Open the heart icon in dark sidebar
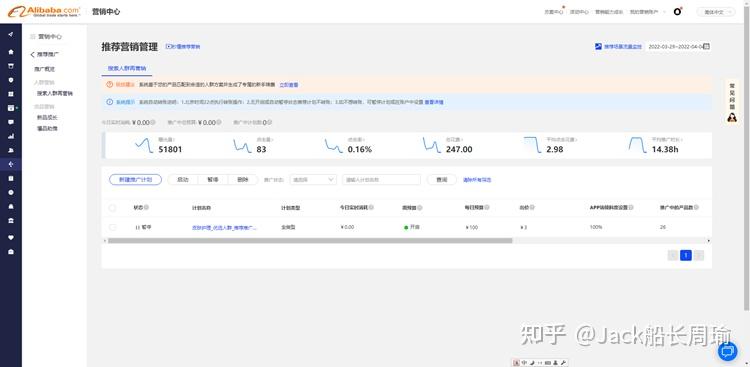 11,237
